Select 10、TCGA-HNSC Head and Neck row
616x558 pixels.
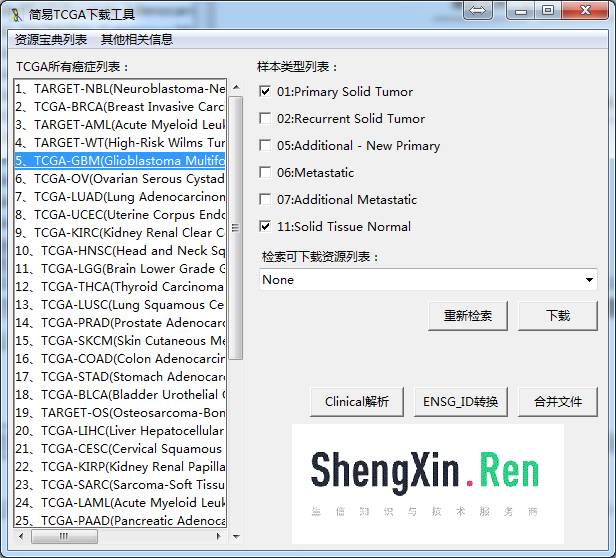coord(120,251)
